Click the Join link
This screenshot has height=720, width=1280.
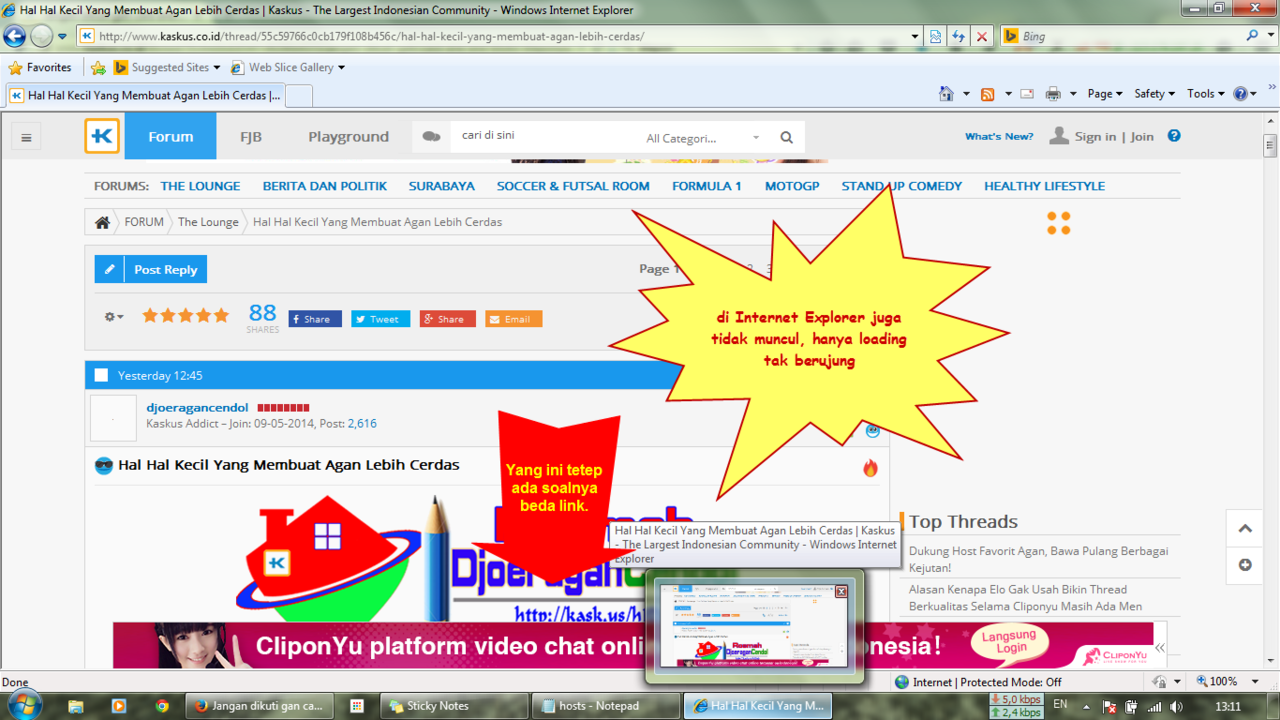1142,137
